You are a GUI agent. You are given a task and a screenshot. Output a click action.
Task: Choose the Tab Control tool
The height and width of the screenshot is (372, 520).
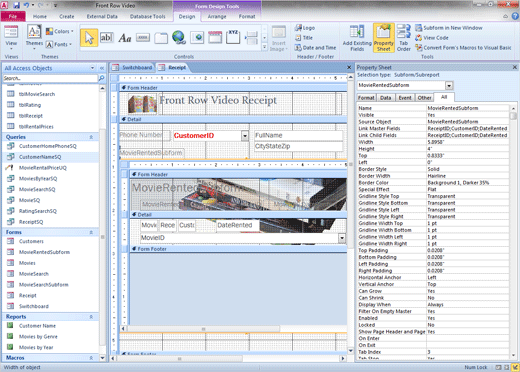point(161,38)
